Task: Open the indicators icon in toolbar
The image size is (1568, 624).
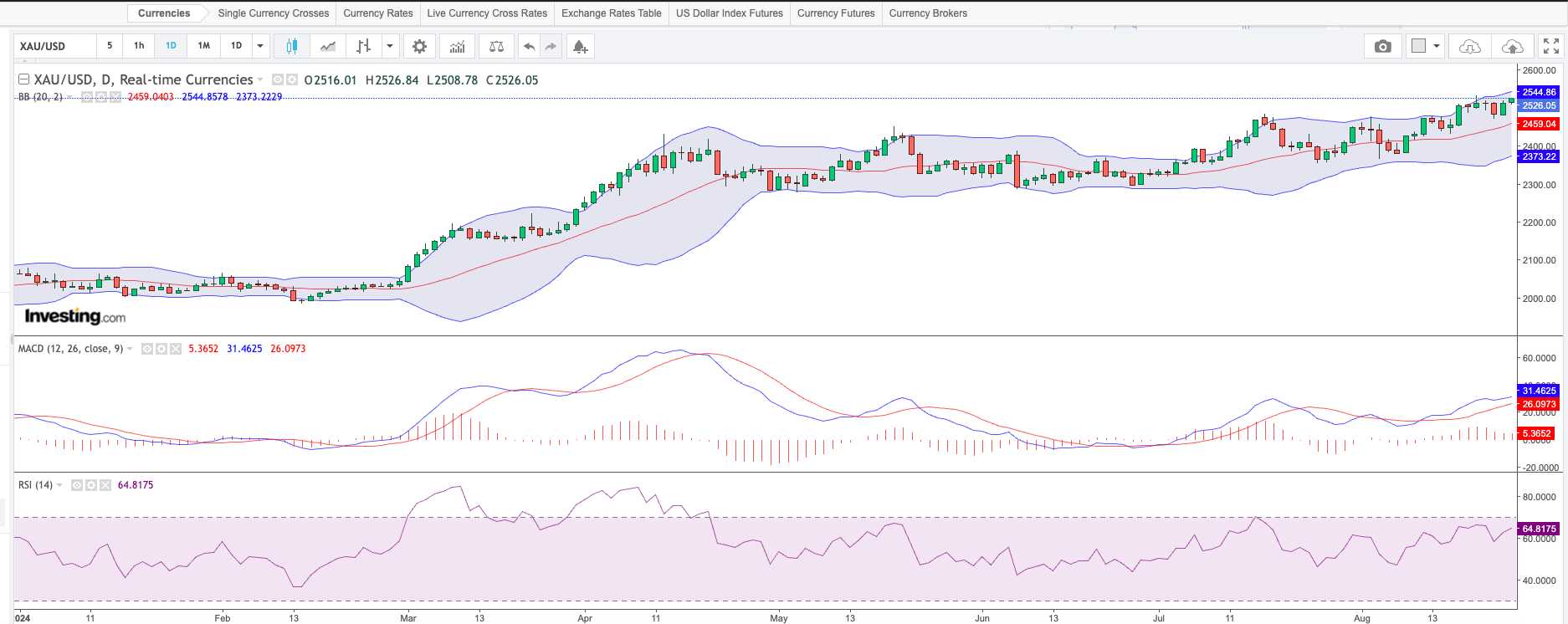Action: pyautogui.click(x=457, y=47)
